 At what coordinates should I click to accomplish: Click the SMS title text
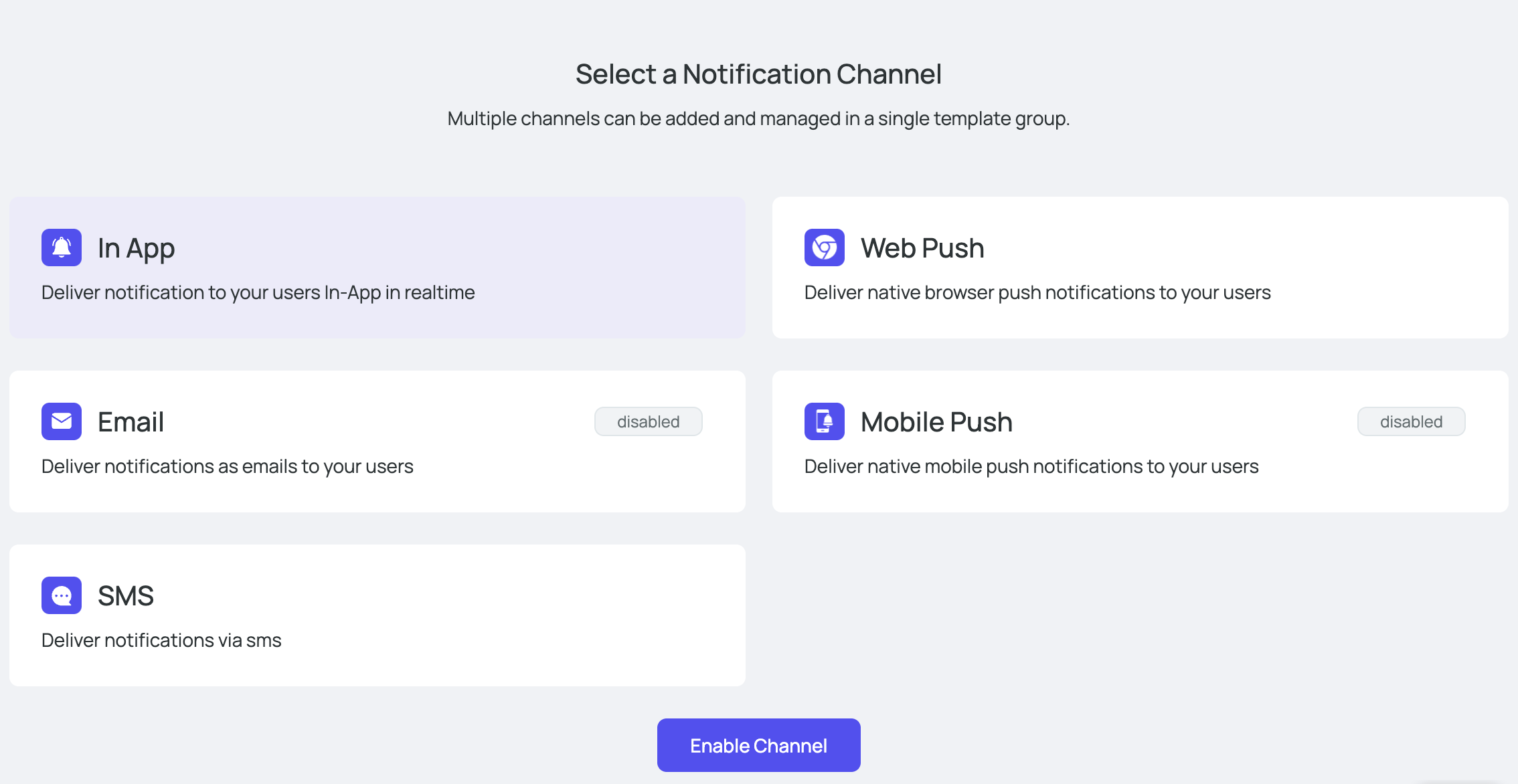click(126, 596)
